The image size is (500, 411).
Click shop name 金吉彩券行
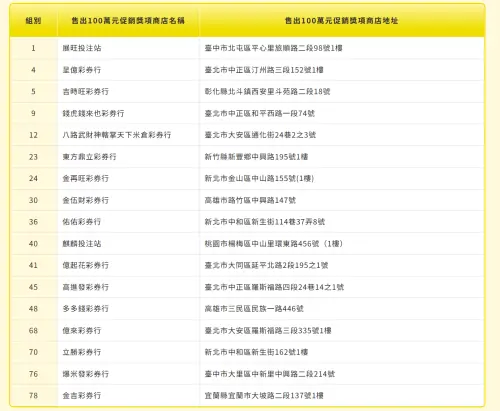82,396
